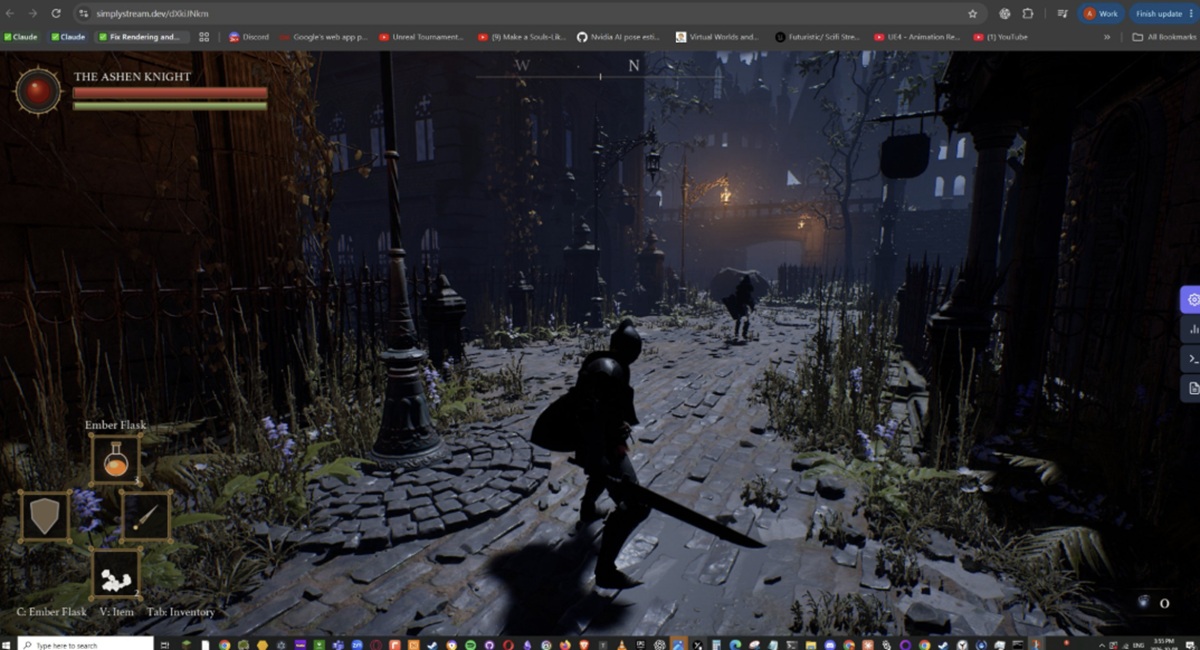The image size is (1200, 650).
Task: Expand the bookmarks overflow chevron
Action: pyautogui.click(x=1107, y=37)
